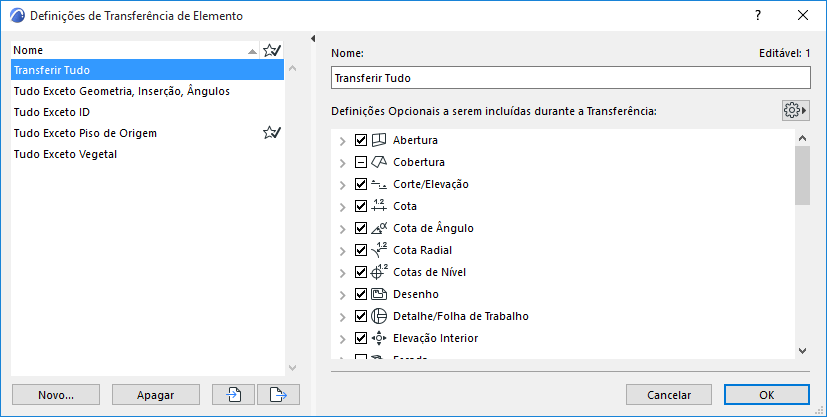Uncheck the Abertura checkbox
Image resolution: width=827 pixels, height=417 pixels.
(361, 140)
